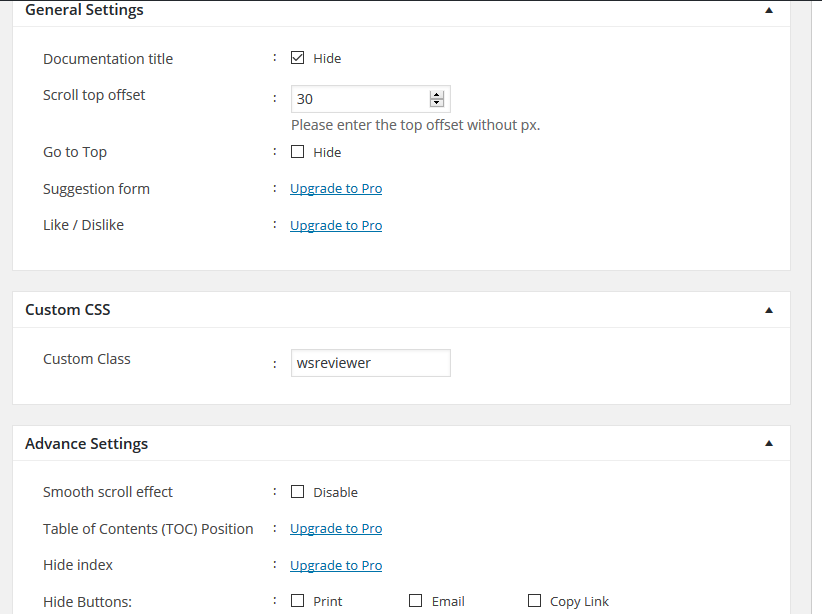This screenshot has width=822, height=614.
Task: Click the Custom CSS panel heading
Action: pyautogui.click(x=68, y=310)
